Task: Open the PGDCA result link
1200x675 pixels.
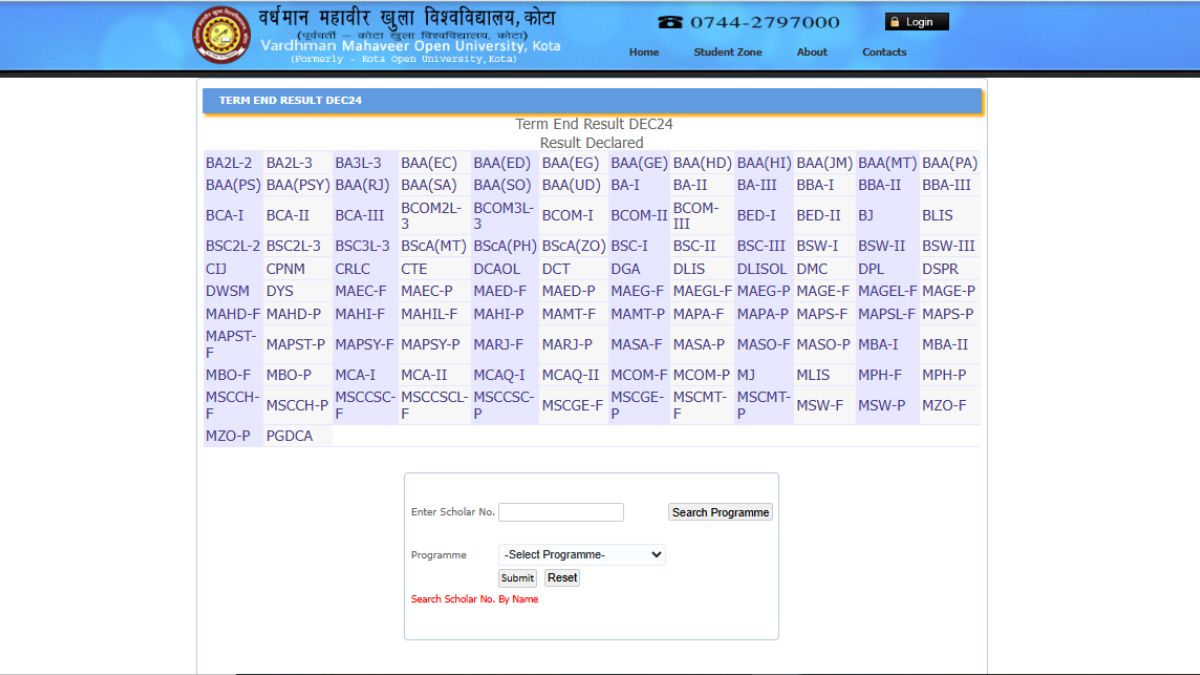Action: coord(289,436)
